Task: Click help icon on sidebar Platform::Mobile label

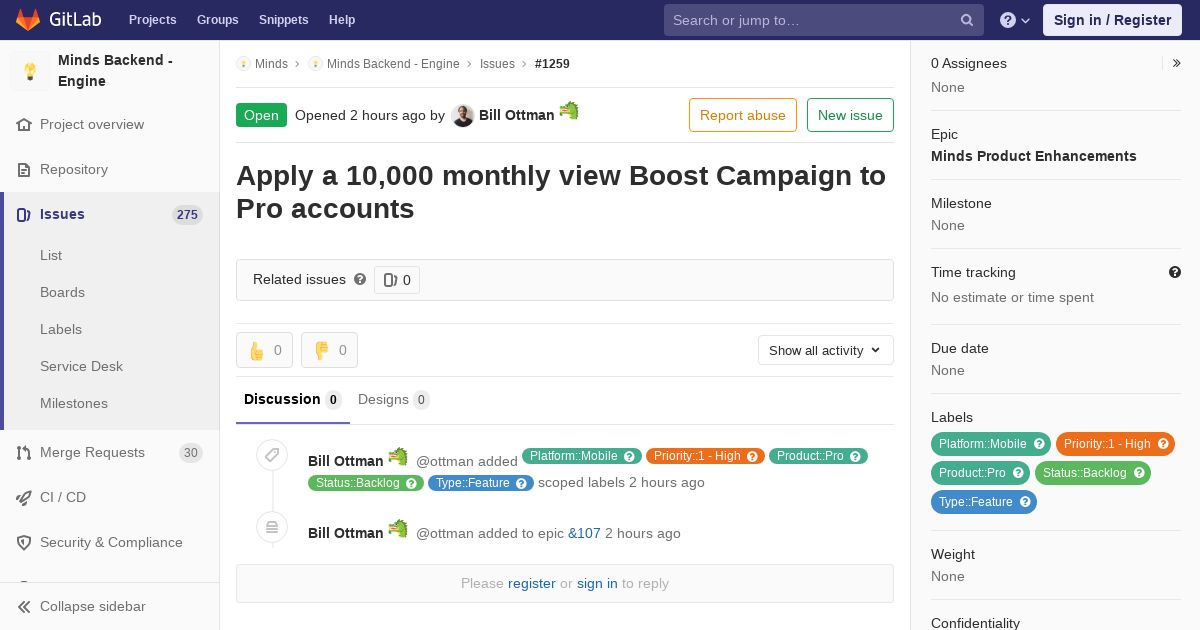Action: (1040, 444)
